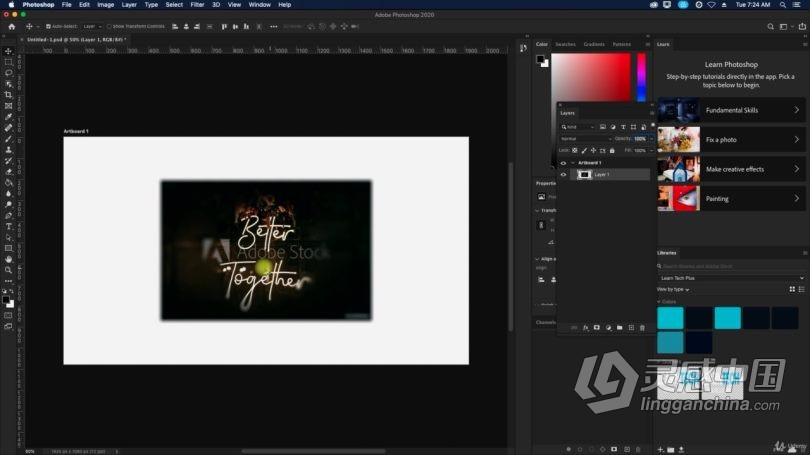This screenshot has height=455, width=810.
Task: Collapse the Transform section in Properties
Action: tap(537, 210)
